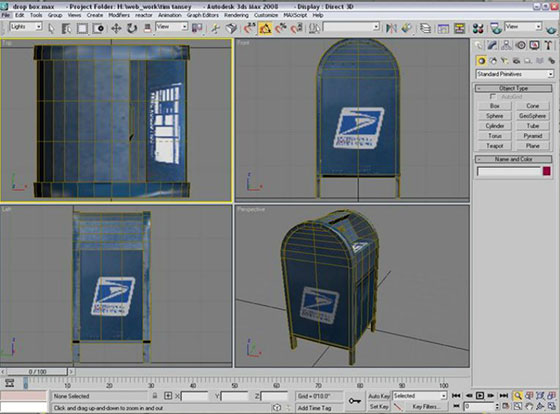Open the Material Editor
This screenshot has height=414, width=560.
(478, 28)
